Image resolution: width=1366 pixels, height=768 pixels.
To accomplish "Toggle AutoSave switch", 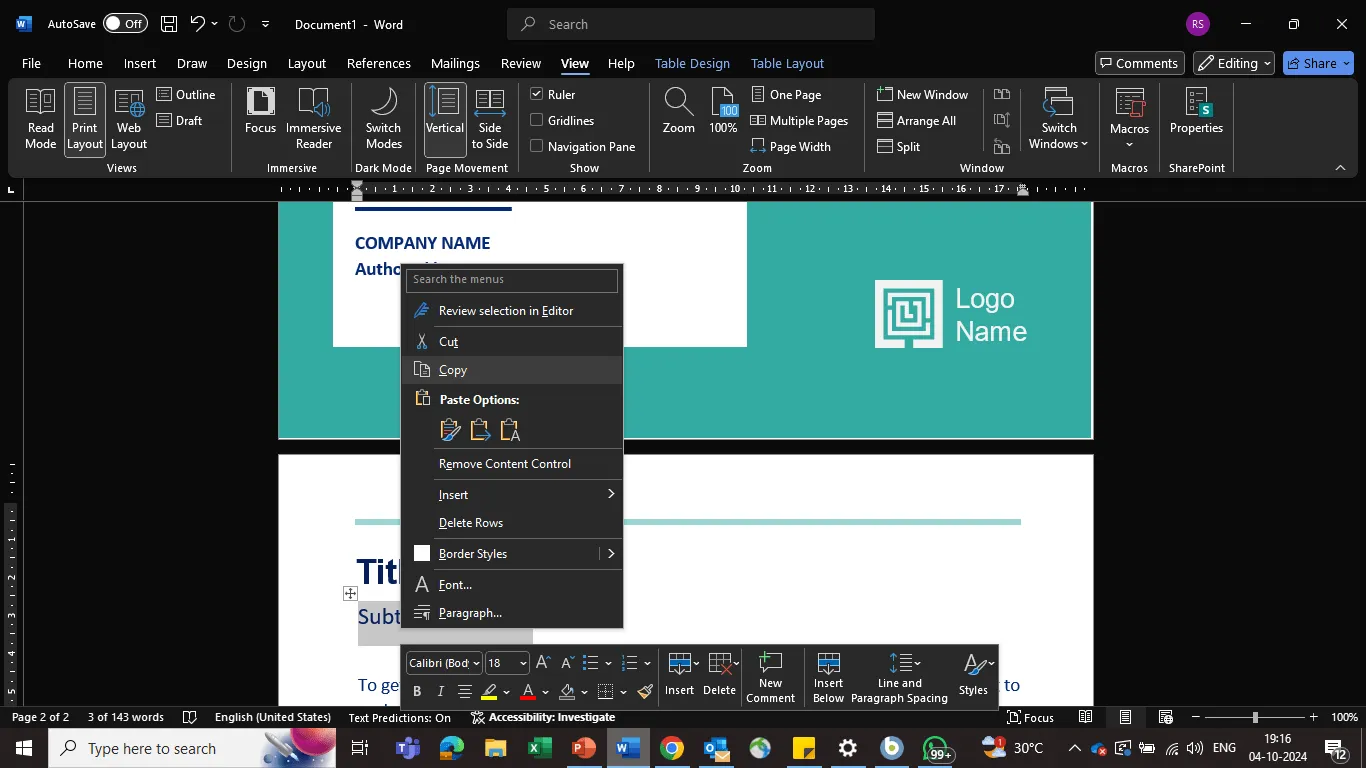I will pyautogui.click(x=125, y=24).
